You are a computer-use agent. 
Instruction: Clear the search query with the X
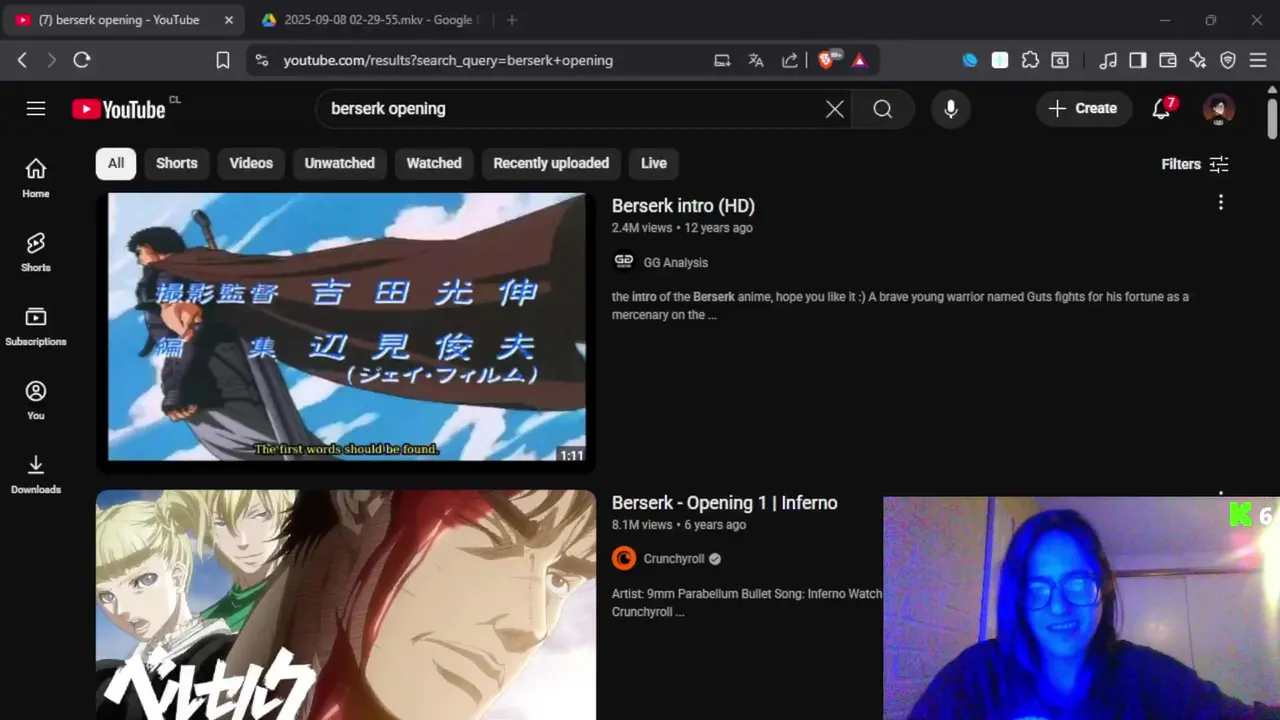point(835,109)
